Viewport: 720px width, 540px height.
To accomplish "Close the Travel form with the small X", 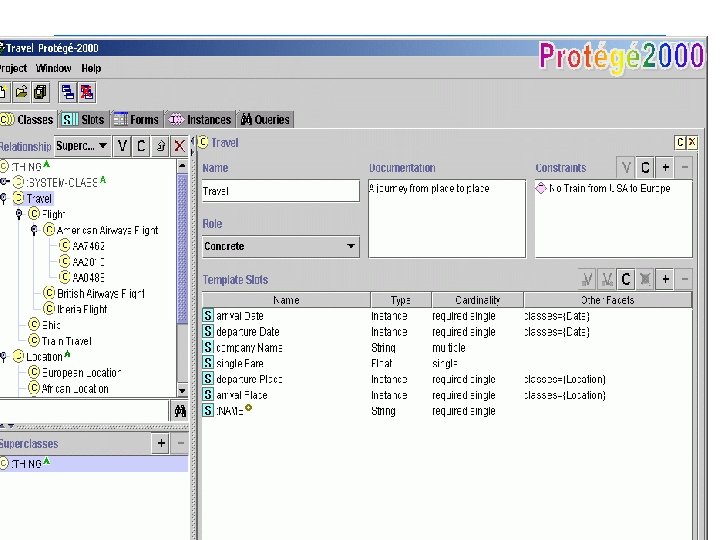I will coord(692,142).
